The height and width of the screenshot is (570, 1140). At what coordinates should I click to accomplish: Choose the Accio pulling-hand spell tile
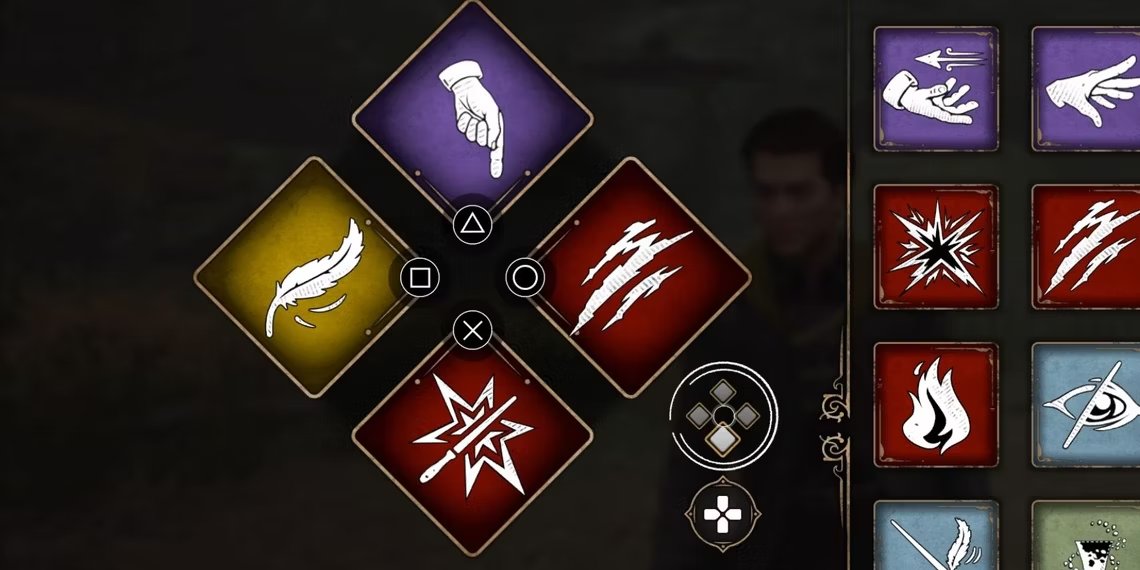point(936,89)
